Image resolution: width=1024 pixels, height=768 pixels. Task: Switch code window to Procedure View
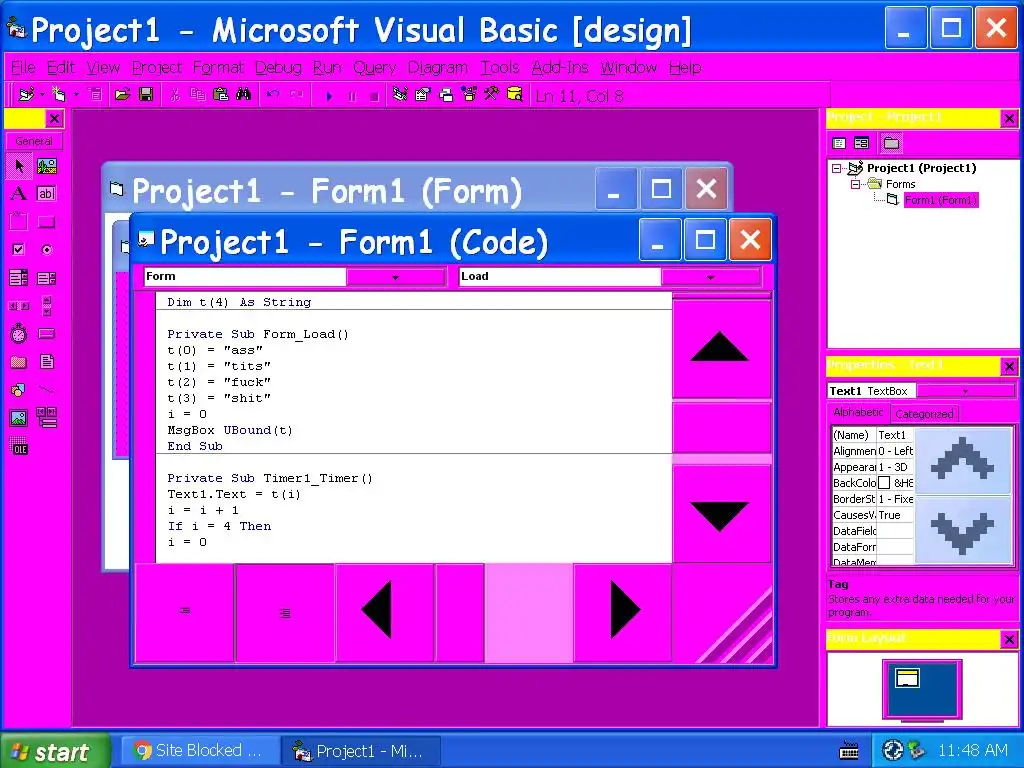pos(185,613)
